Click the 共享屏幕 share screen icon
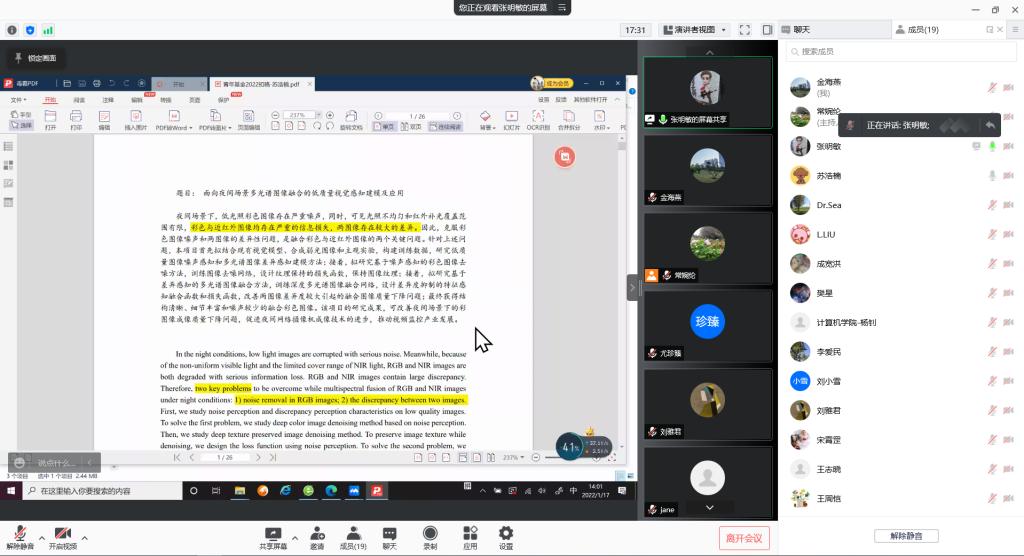Image resolution: width=1024 pixels, height=556 pixels. [271, 534]
